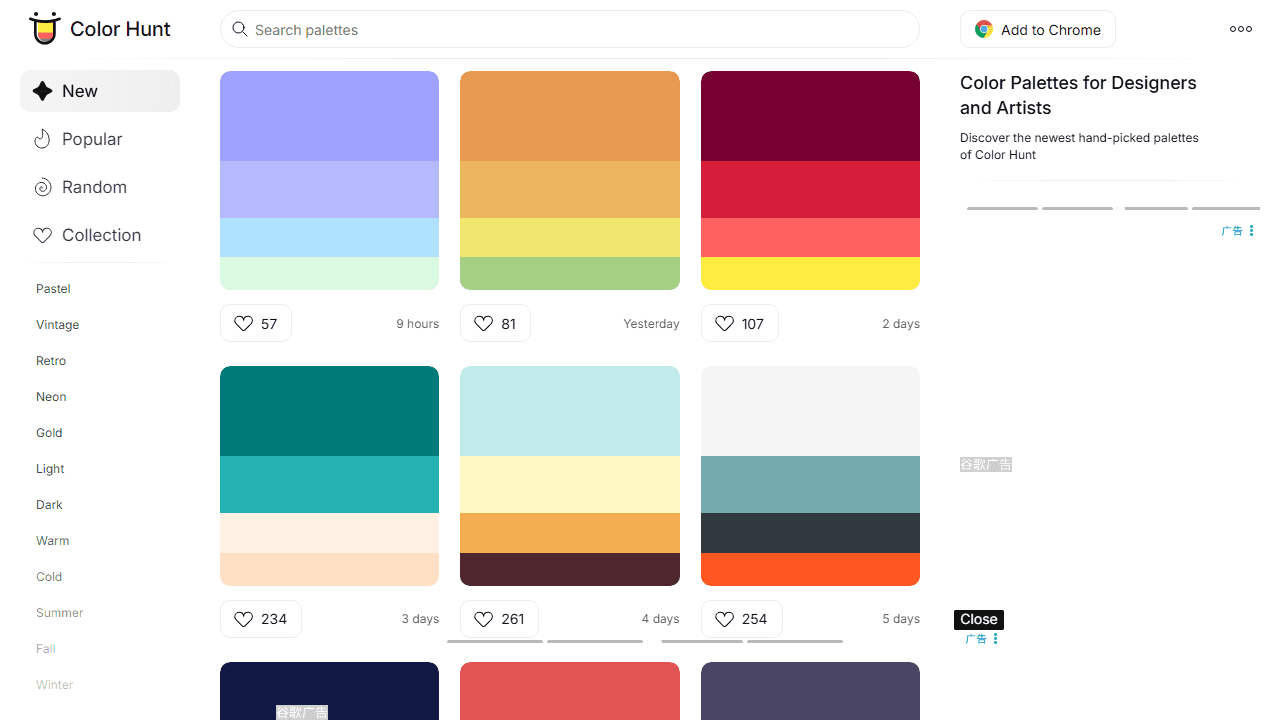This screenshot has width=1280, height=720.
Task: Click the heart icon beside 261 likes
Action: [483, 619]
